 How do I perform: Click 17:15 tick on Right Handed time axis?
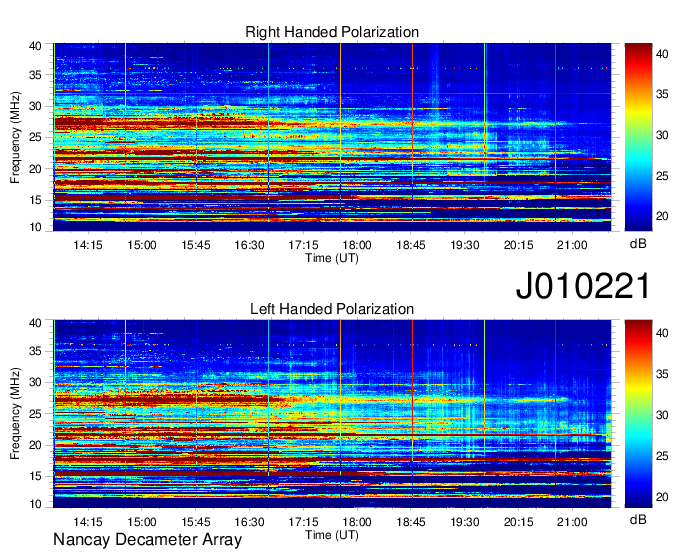303,245
